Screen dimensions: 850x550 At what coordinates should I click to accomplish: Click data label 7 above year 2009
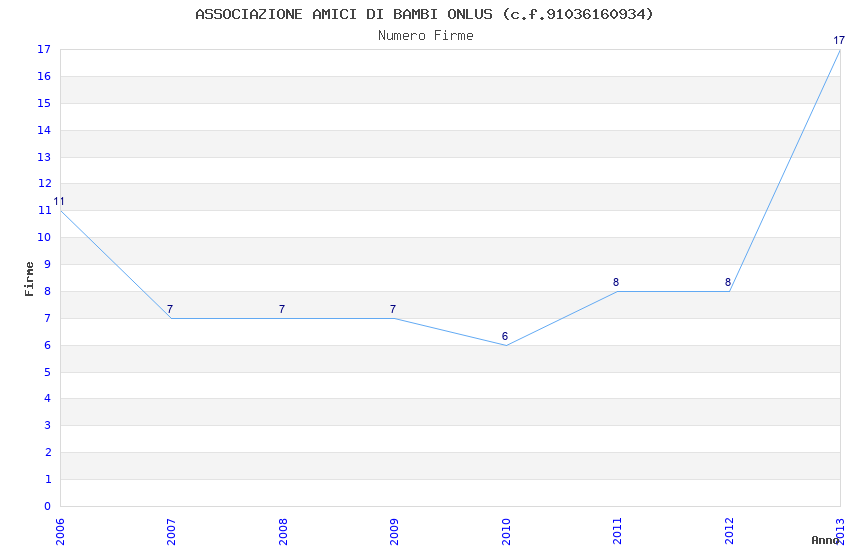click(x=393, y=309)
